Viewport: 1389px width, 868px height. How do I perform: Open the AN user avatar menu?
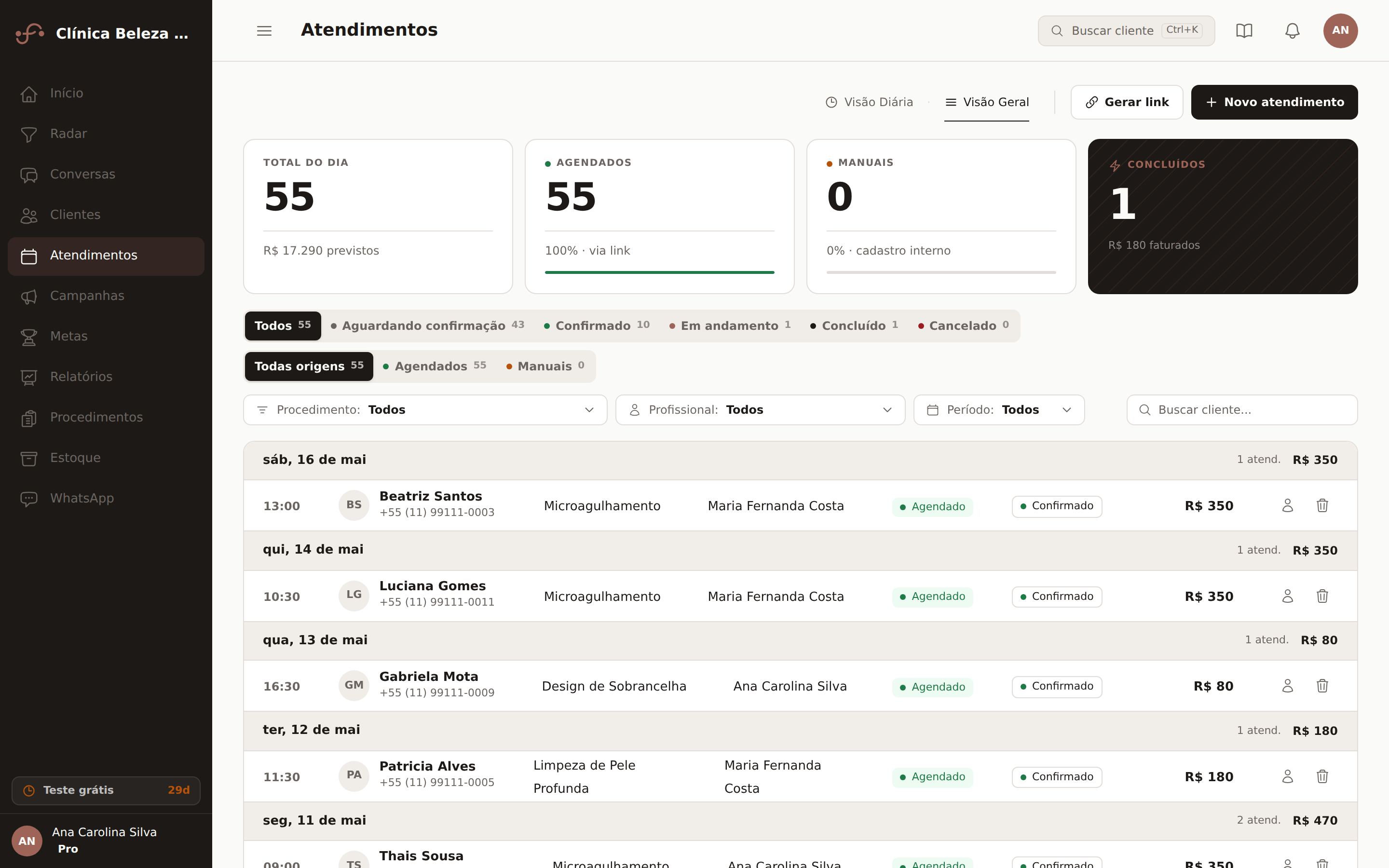pyautogui.click(x=1340, y=30)
